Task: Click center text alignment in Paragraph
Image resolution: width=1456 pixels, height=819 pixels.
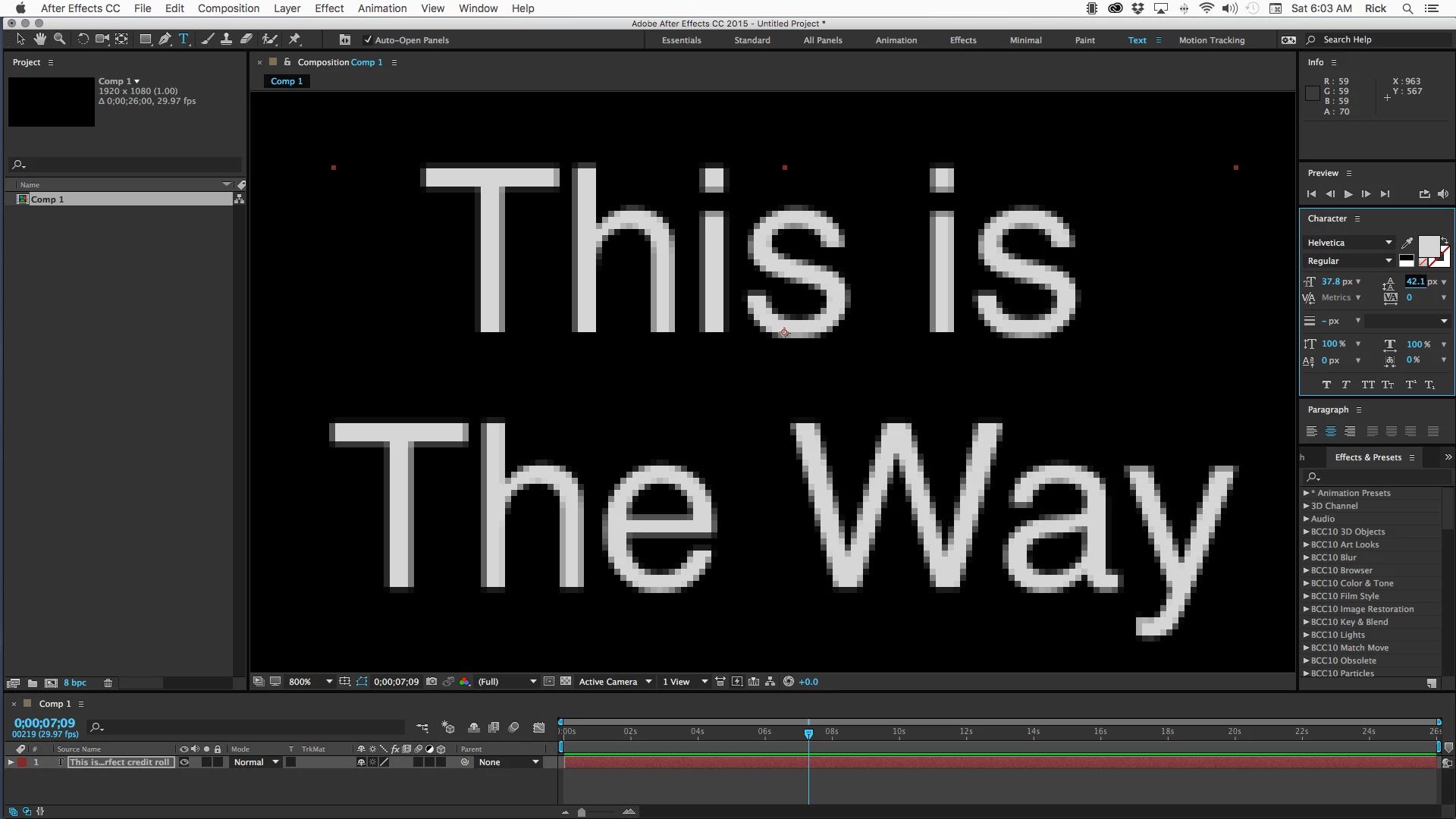Action: (x=1331, y=431)
